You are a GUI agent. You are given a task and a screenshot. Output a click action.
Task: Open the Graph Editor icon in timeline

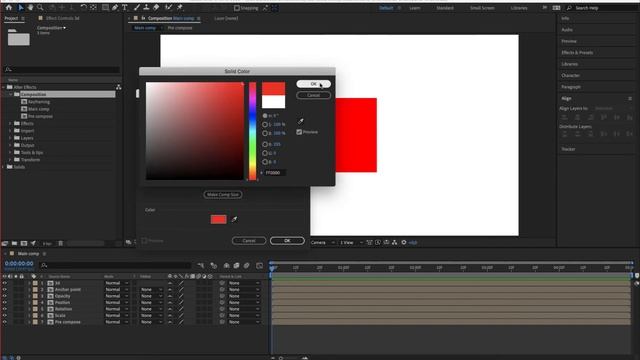[x=260, y=266]
